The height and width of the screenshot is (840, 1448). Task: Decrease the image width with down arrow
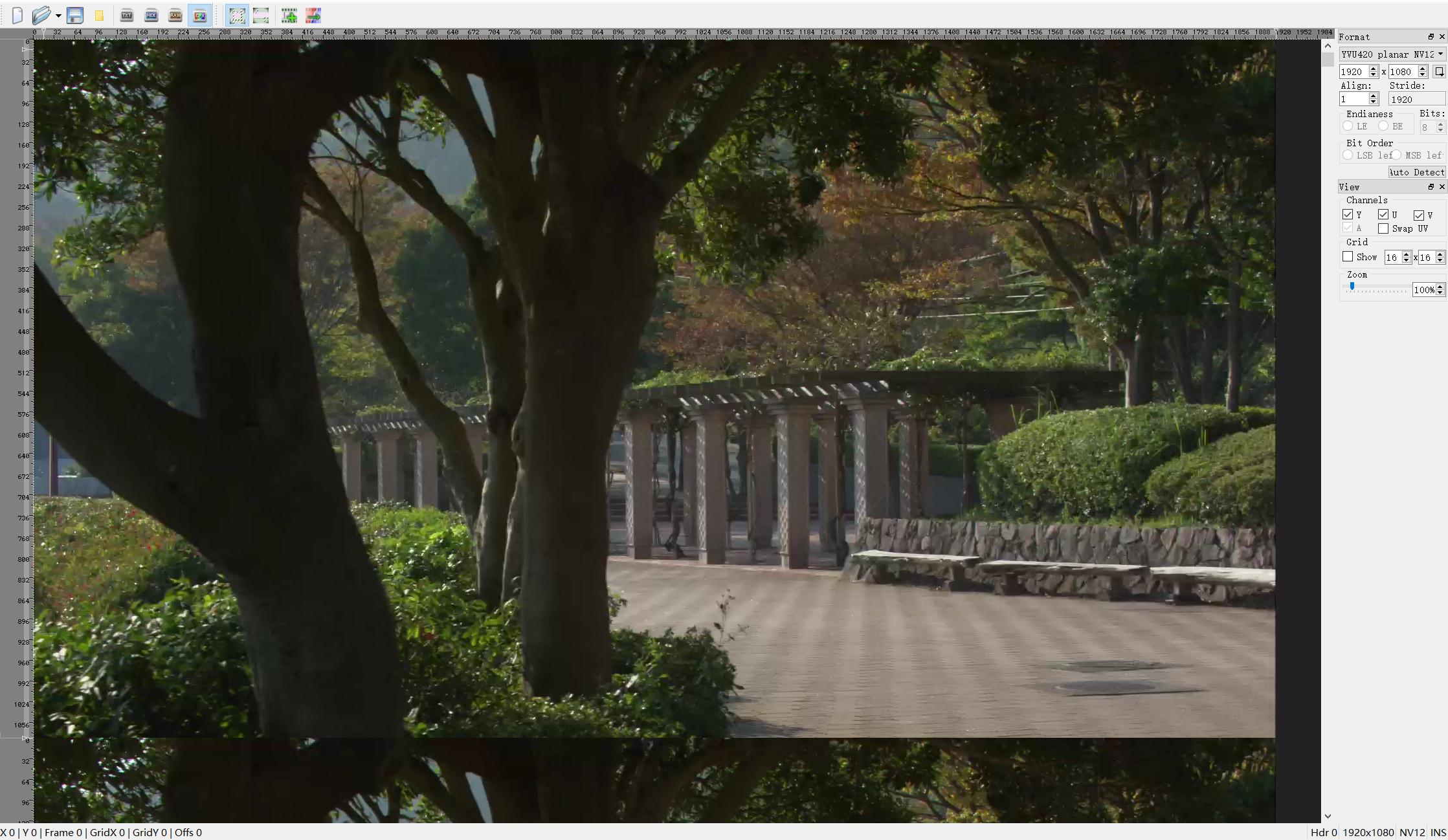(1373, 75)
